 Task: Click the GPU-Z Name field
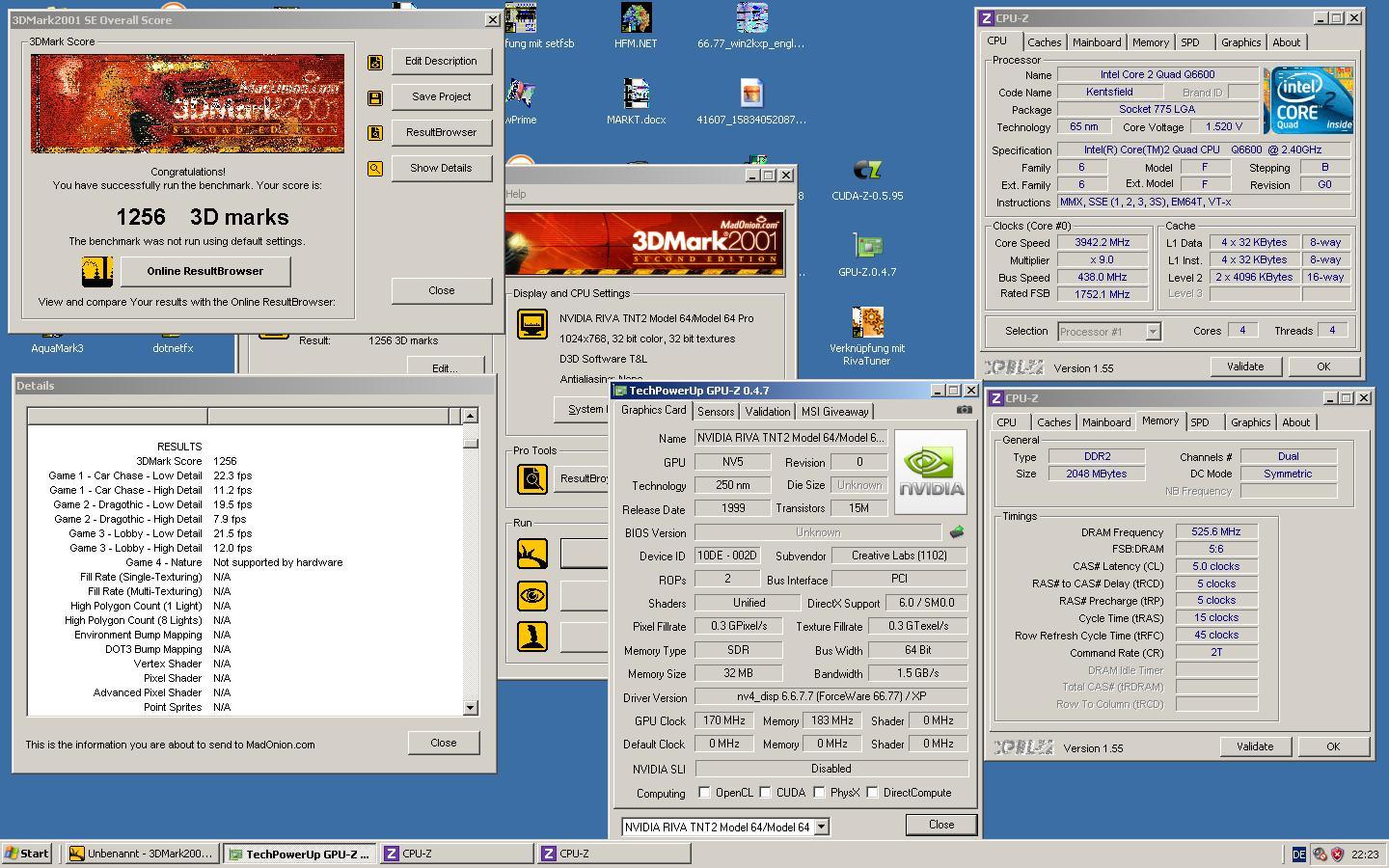[x=791, y=438]
